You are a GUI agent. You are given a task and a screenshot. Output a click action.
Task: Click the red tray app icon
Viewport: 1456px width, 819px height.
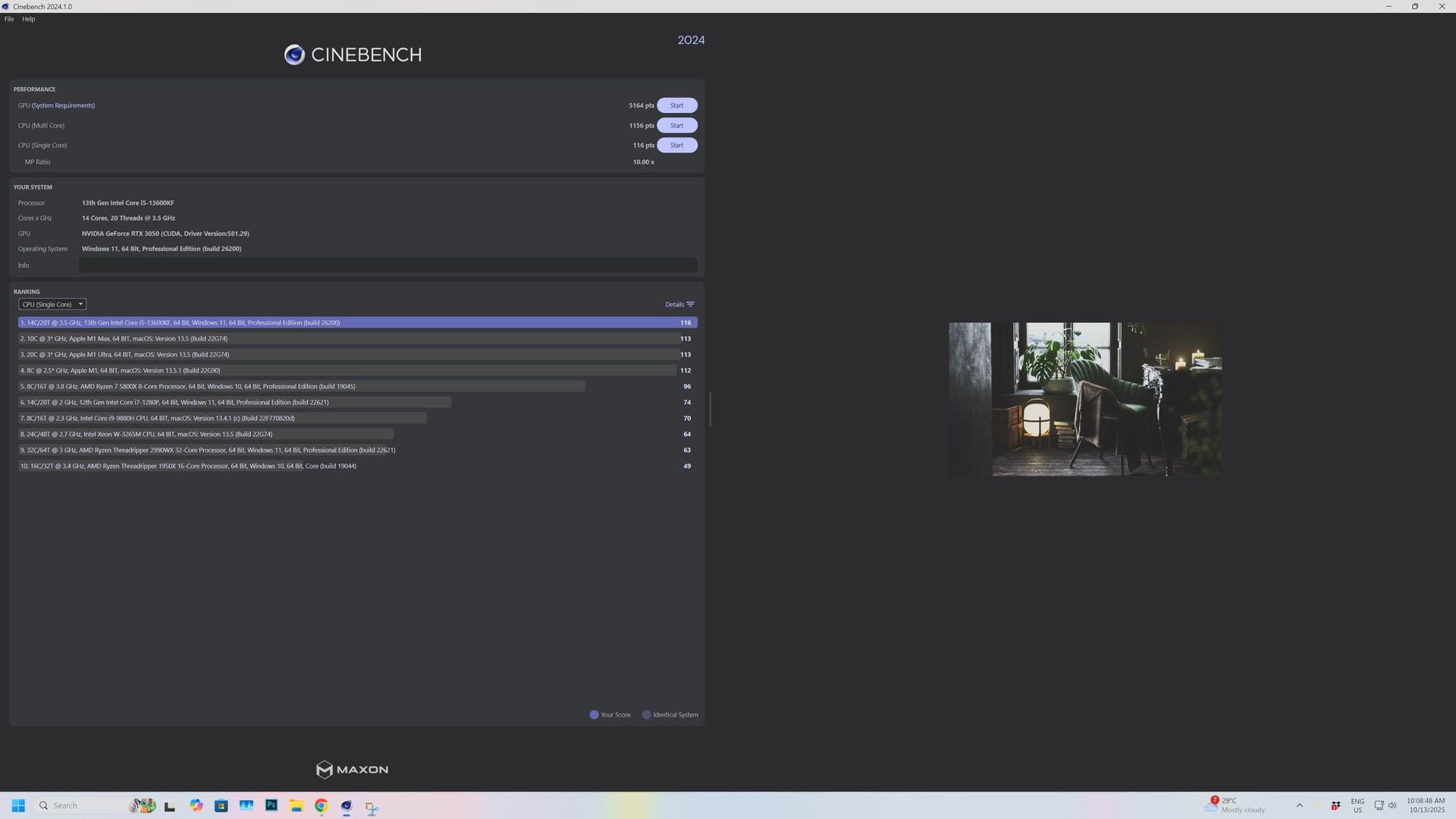click(x=1335, y=805)
